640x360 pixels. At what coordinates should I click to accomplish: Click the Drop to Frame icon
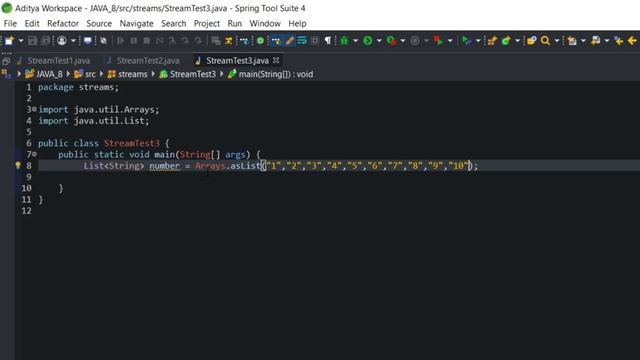click(x=216, y=40)
